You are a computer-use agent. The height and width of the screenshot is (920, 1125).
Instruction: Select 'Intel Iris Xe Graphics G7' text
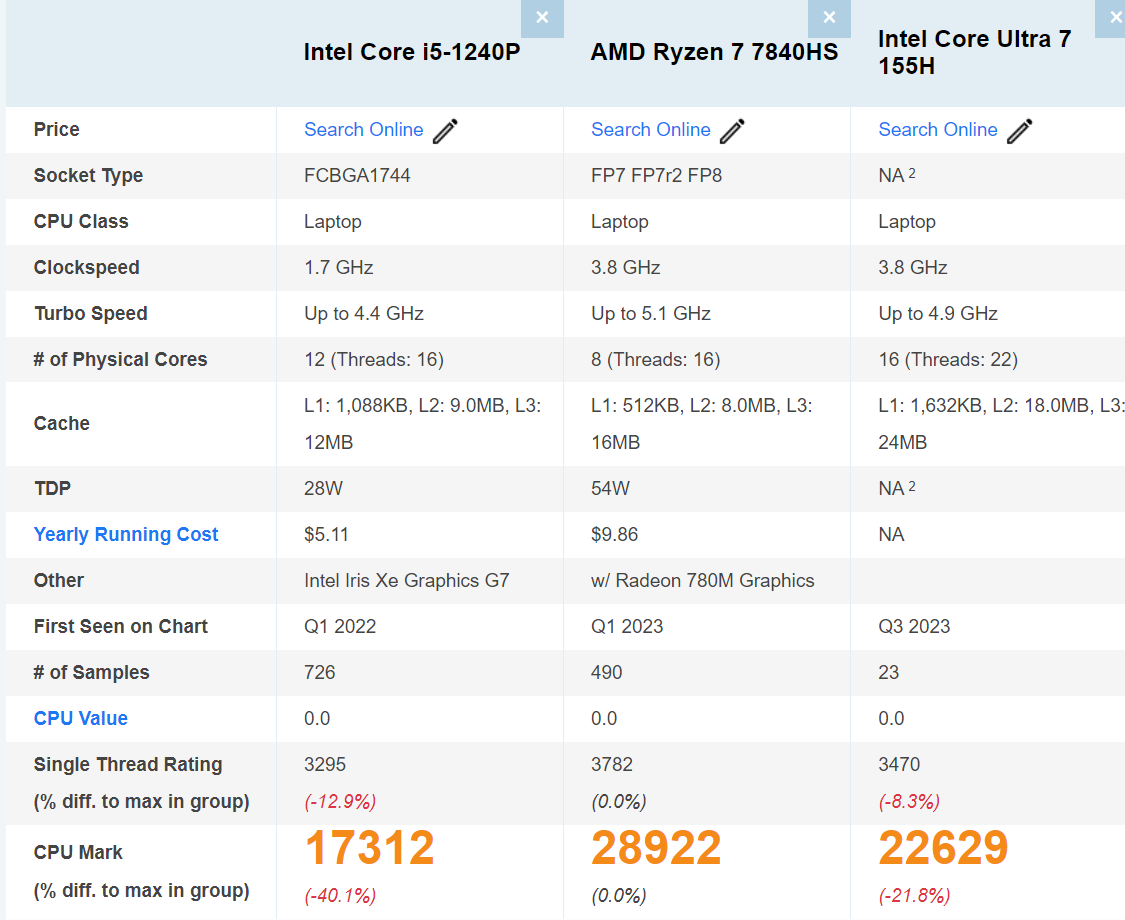[407, 581]
